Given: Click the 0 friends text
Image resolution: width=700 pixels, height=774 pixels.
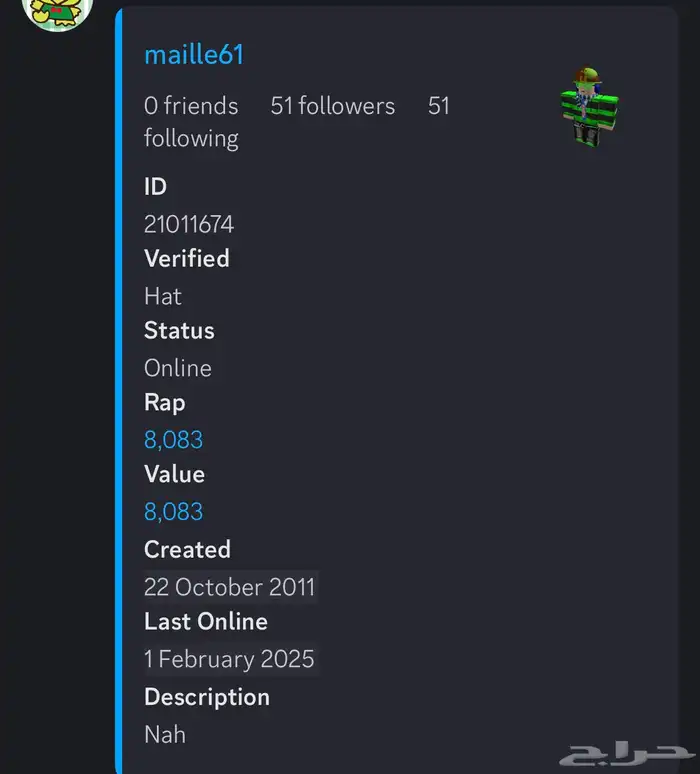Looking at the screenshot, I should 191,106.
